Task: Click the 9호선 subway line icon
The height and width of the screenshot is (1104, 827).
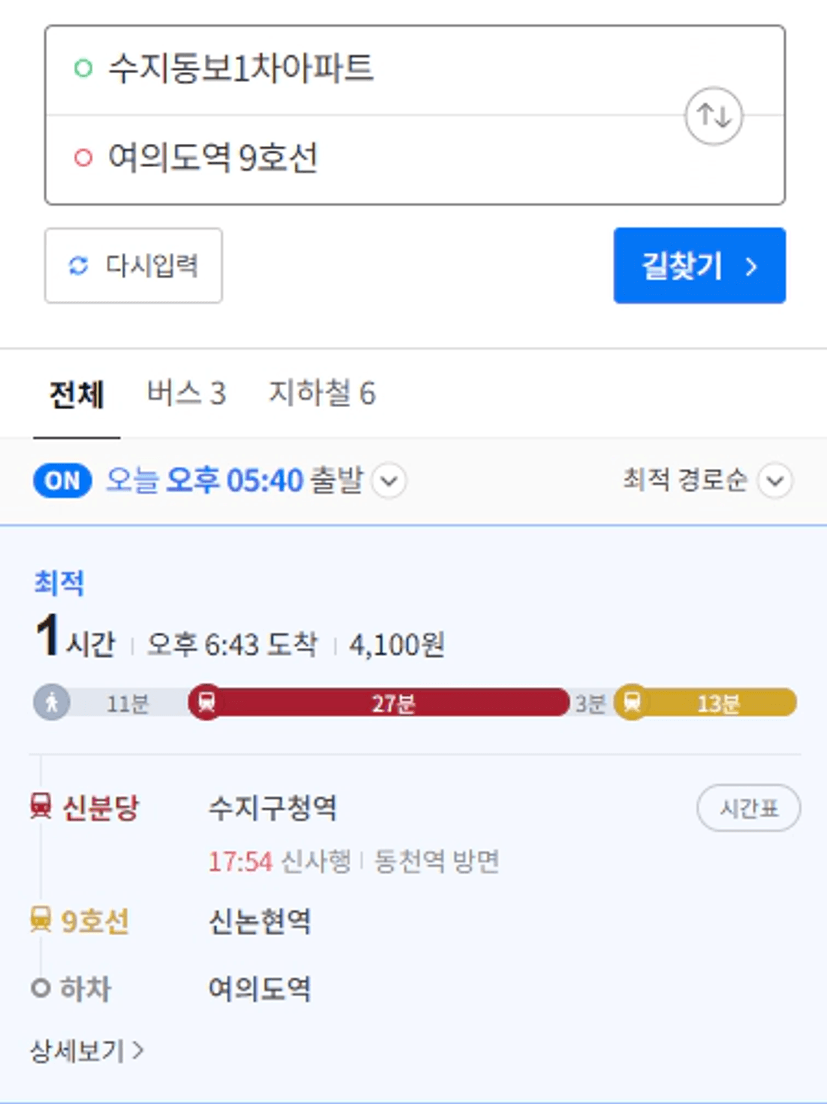Action: [41, 920]
